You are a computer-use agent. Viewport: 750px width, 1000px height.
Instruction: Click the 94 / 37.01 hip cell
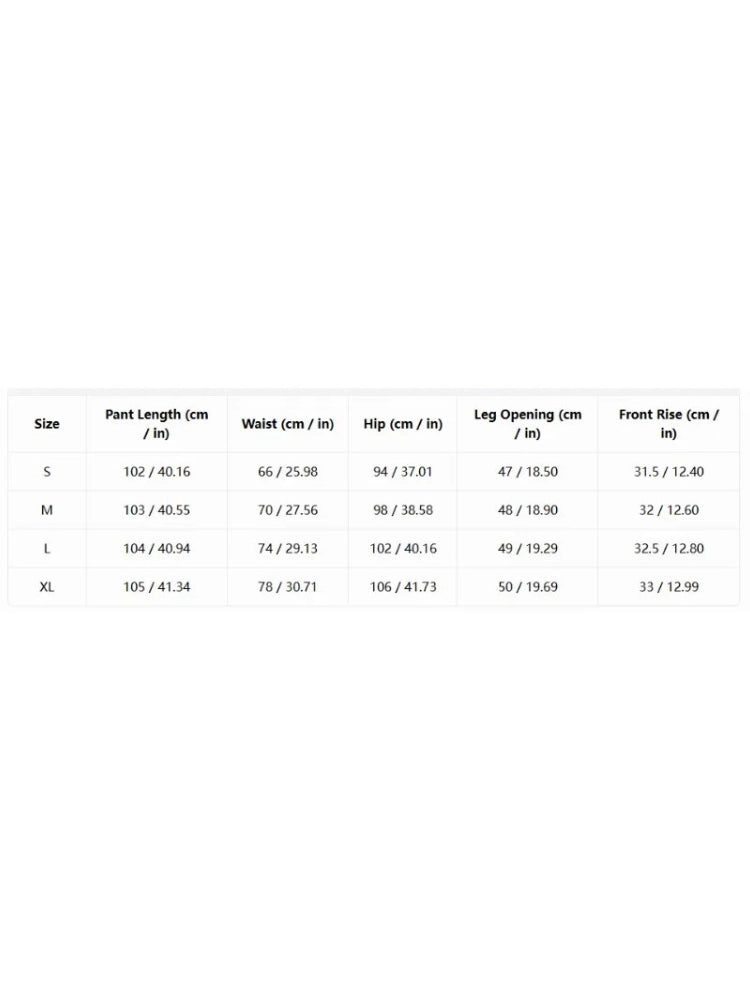402,472
